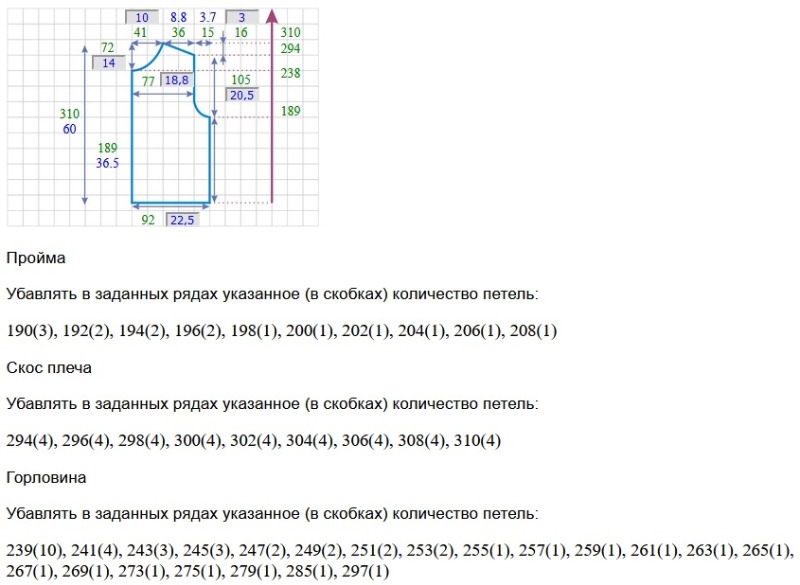Select the shoulder slope field showing 3
The height and width of the screenshot is (585, 800).
click(241, 17)
